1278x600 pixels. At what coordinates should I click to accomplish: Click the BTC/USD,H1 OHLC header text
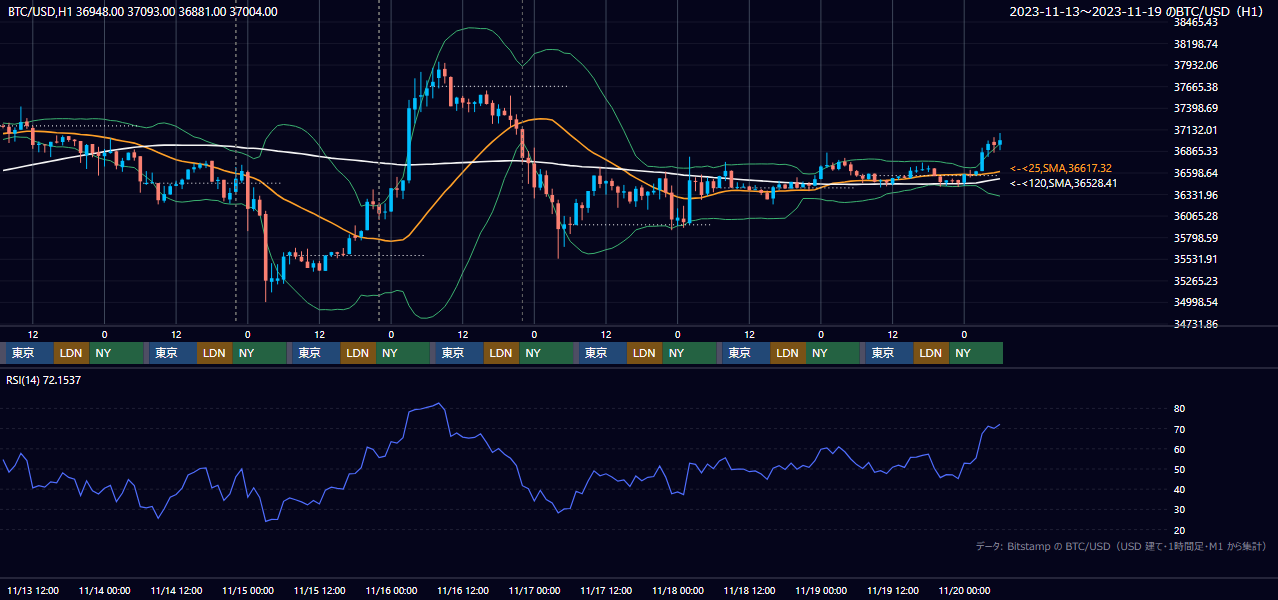(143, 11)
